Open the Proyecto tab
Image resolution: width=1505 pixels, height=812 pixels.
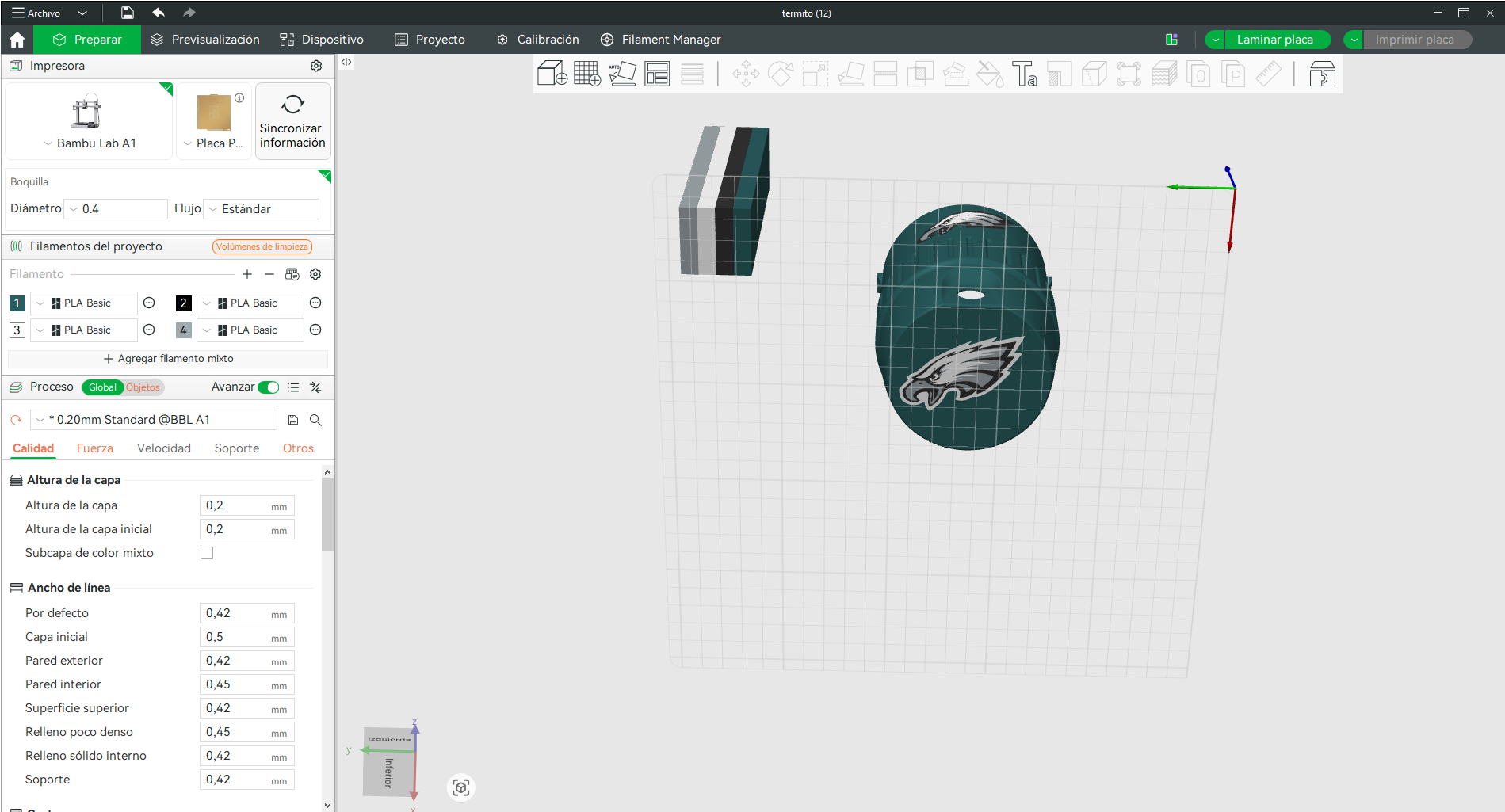click(x=430, y=40)
